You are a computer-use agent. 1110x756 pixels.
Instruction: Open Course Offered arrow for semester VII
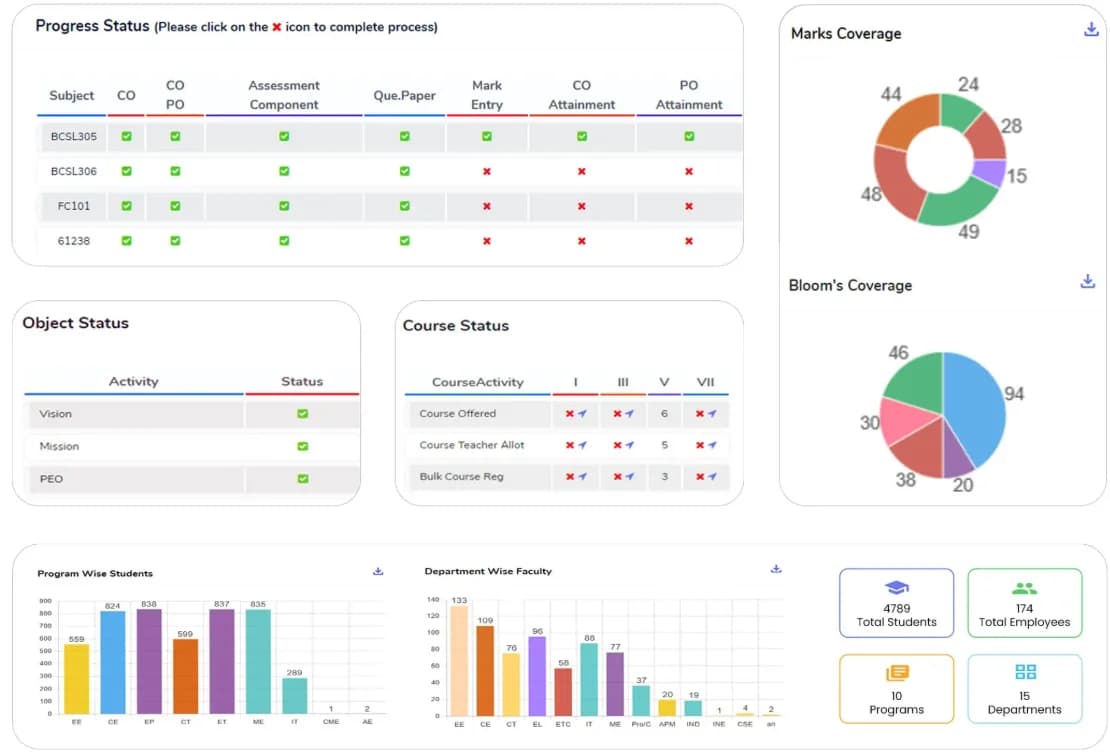click(712, 413)
